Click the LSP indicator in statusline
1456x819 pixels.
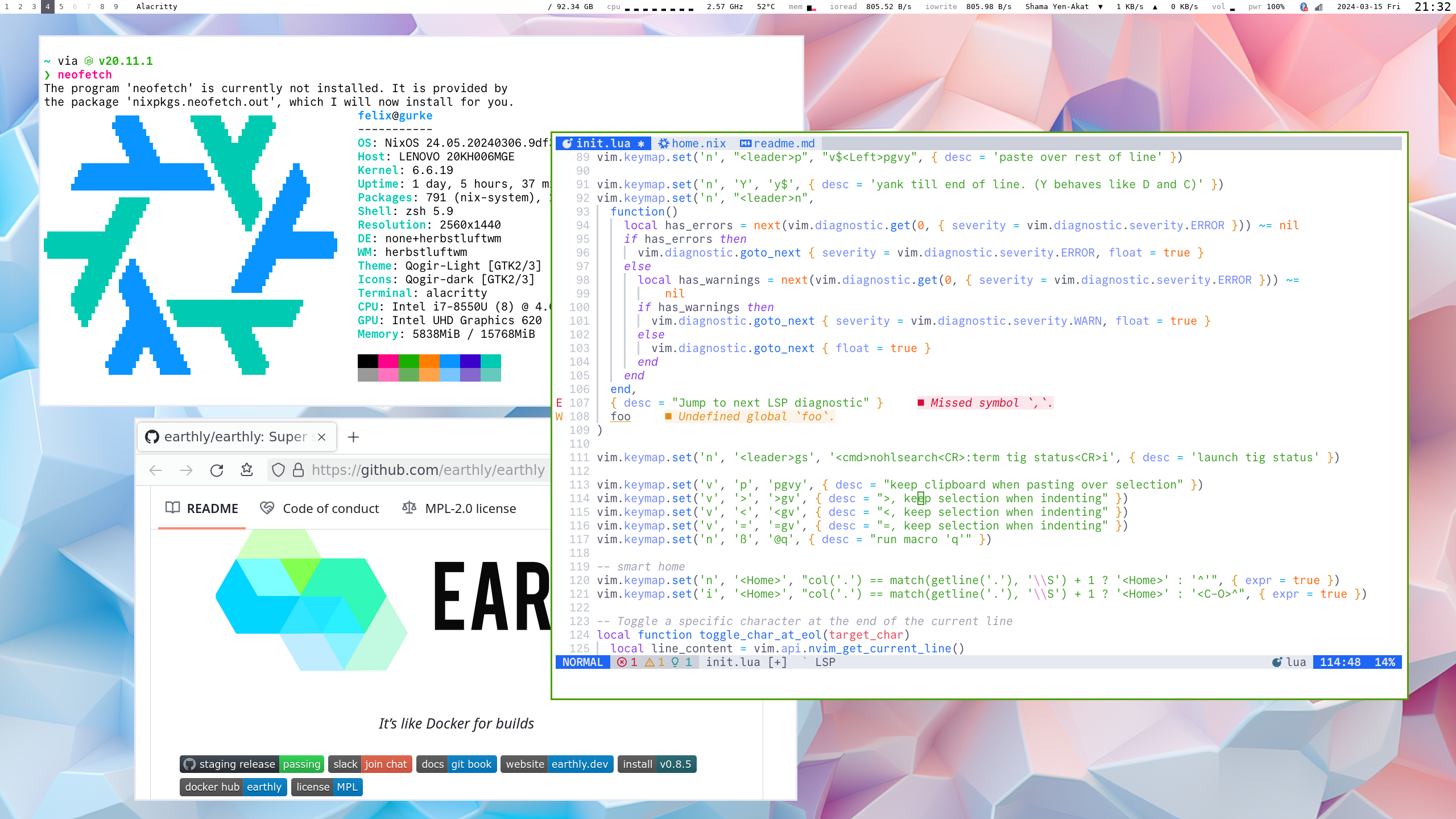pyautogui.click(x=825, y=662)
